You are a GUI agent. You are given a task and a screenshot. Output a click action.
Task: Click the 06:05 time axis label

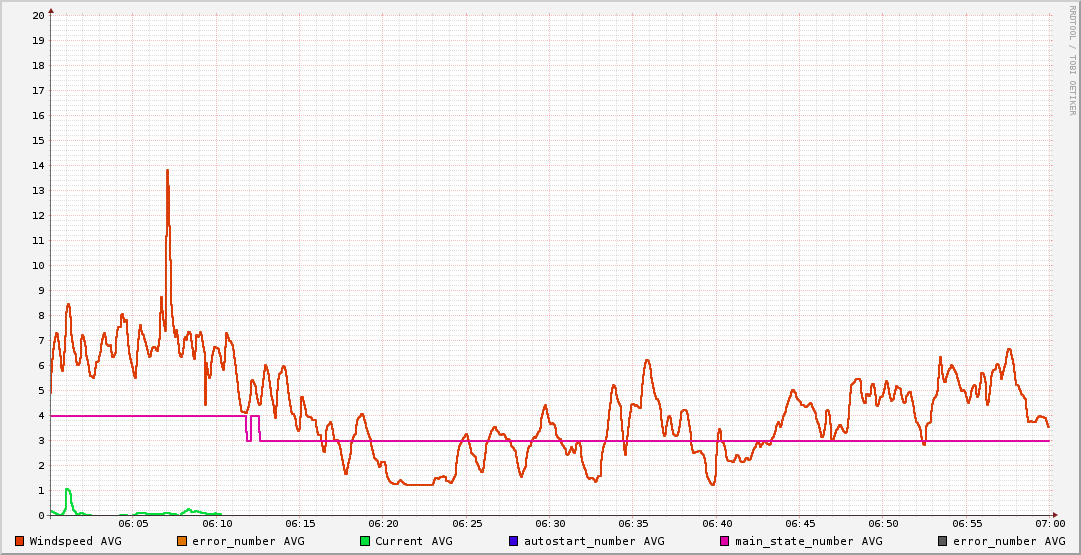click(133, 523)
